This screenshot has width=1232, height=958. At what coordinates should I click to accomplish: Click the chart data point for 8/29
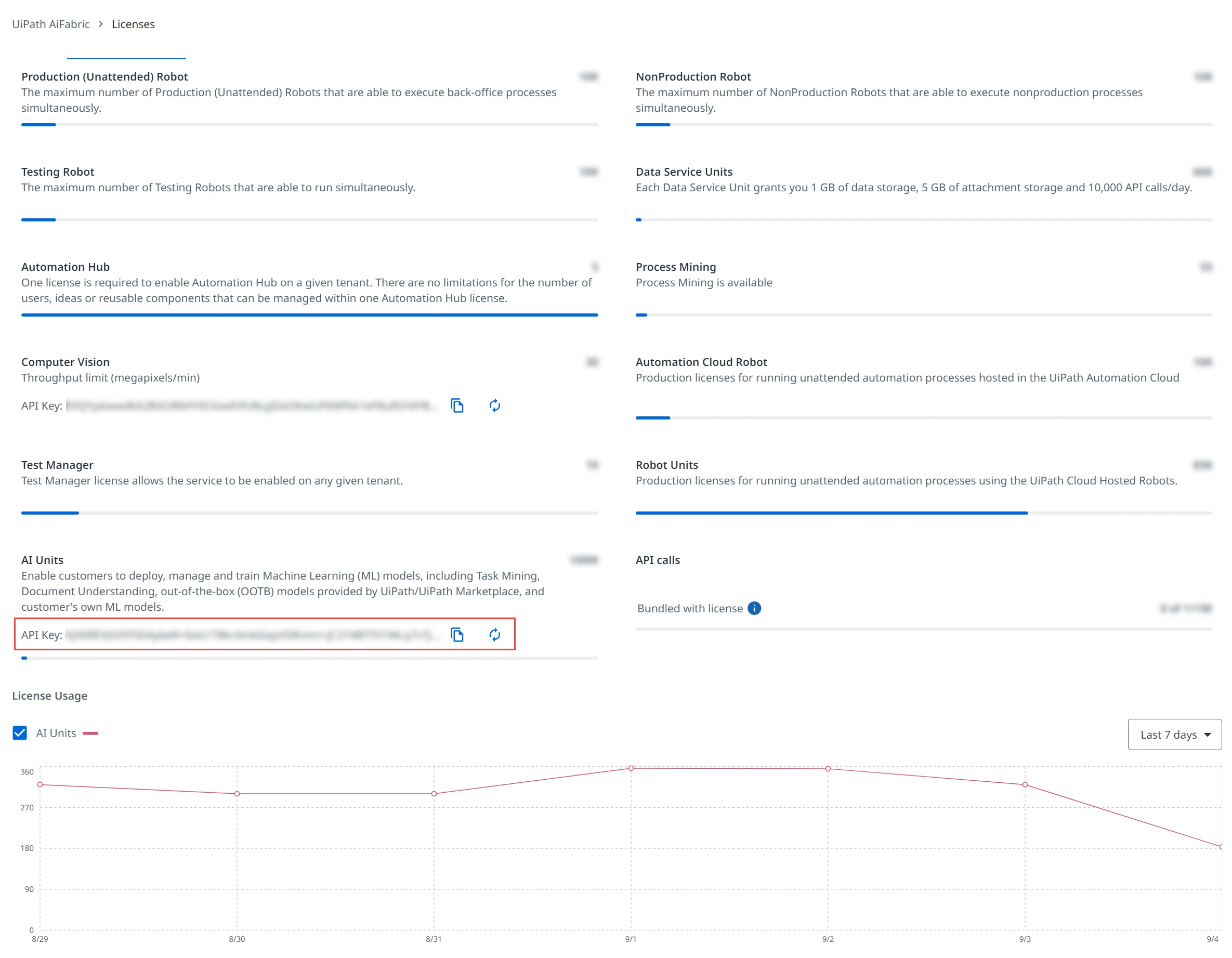click(x=40, y=785)
